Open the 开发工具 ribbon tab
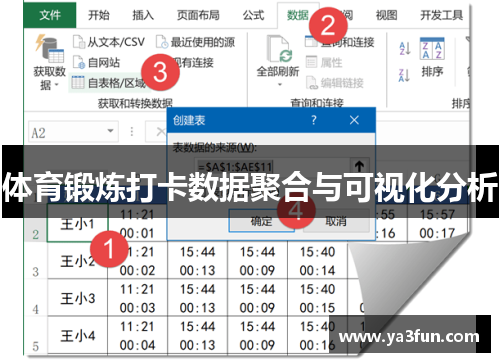The height and width of the screenshot is (362, 500). [x=441, y=15]
